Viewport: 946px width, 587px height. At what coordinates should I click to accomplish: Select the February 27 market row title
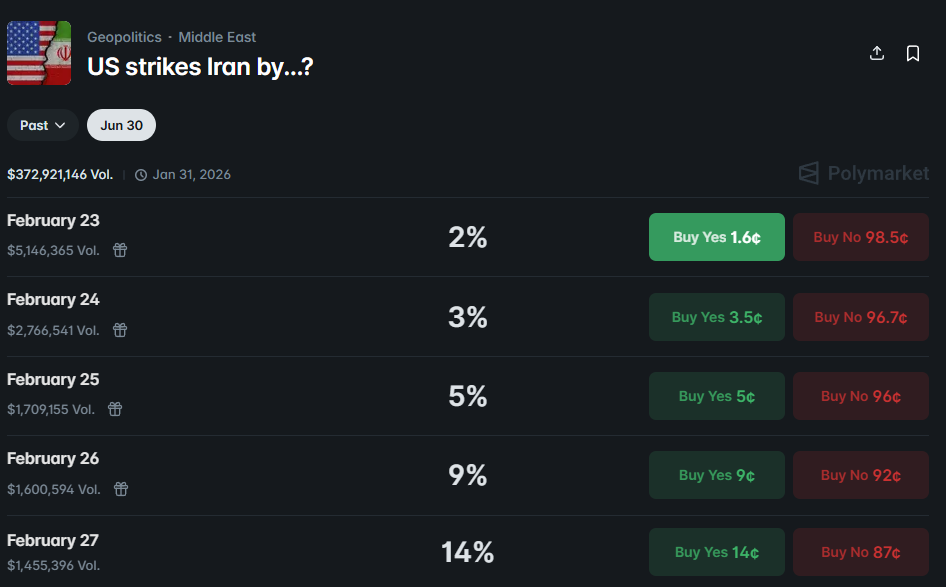(x=53, y=540)
